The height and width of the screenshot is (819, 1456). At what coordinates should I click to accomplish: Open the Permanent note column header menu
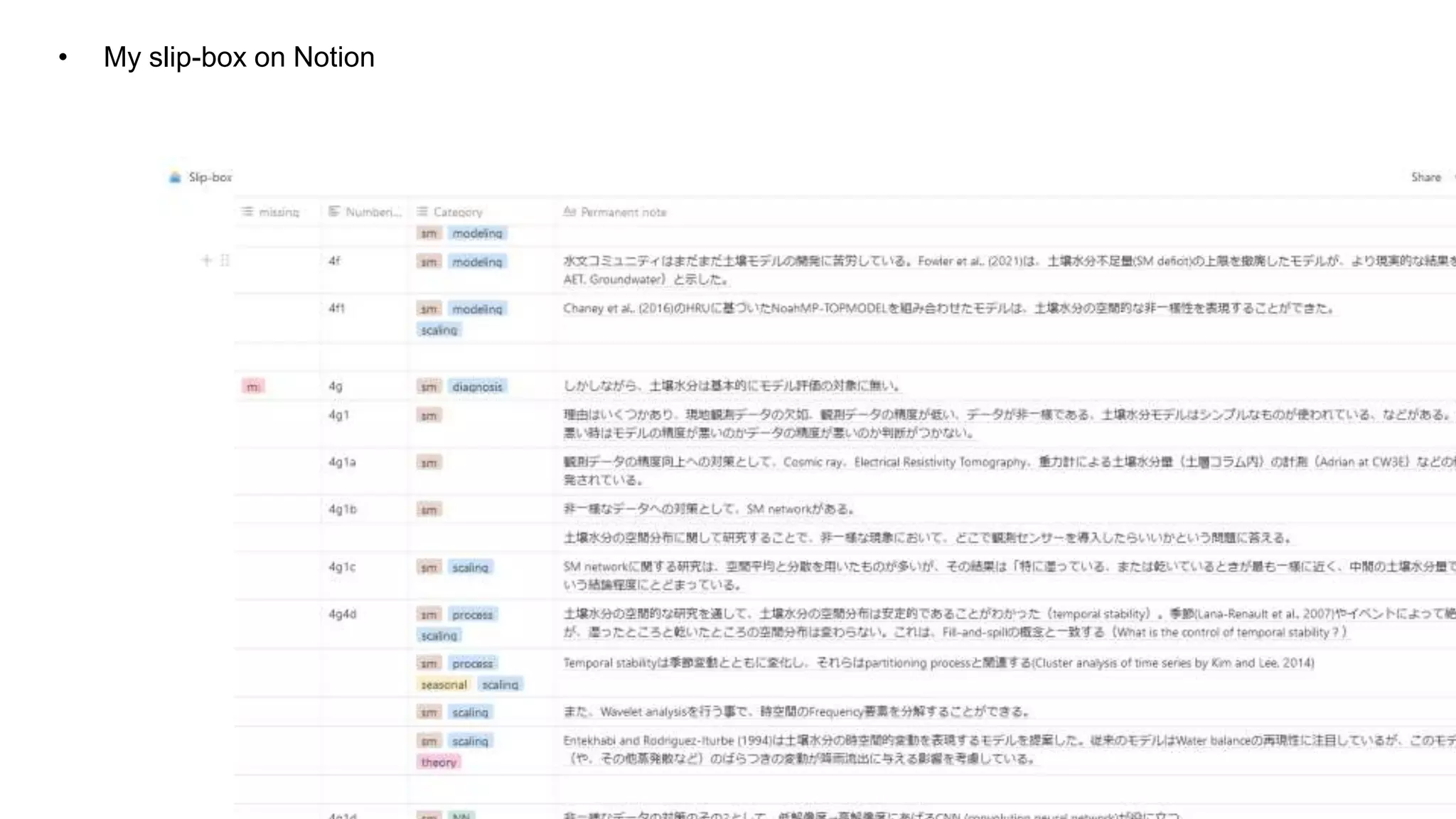point(623,212)
